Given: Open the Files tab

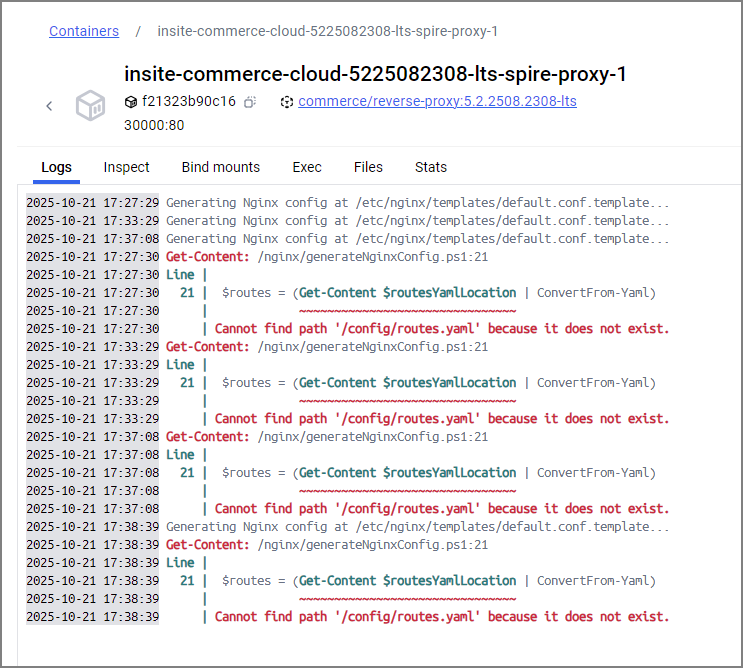Looking at the screenshot, I should [368, 167].
